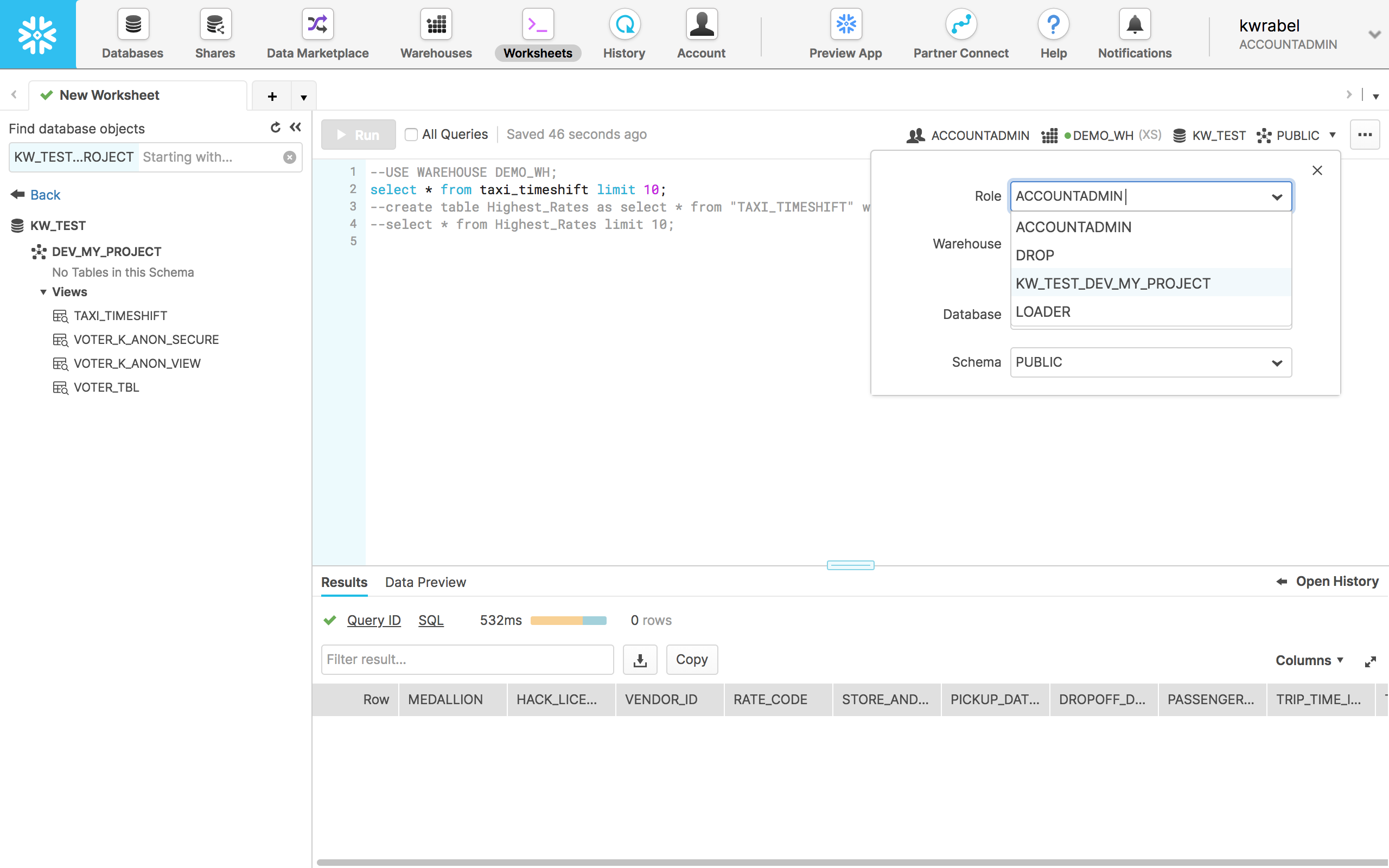Screen dimensions: 1389x868
Task: Click the query timing progress bar
Action: click(x=568, y=620)
